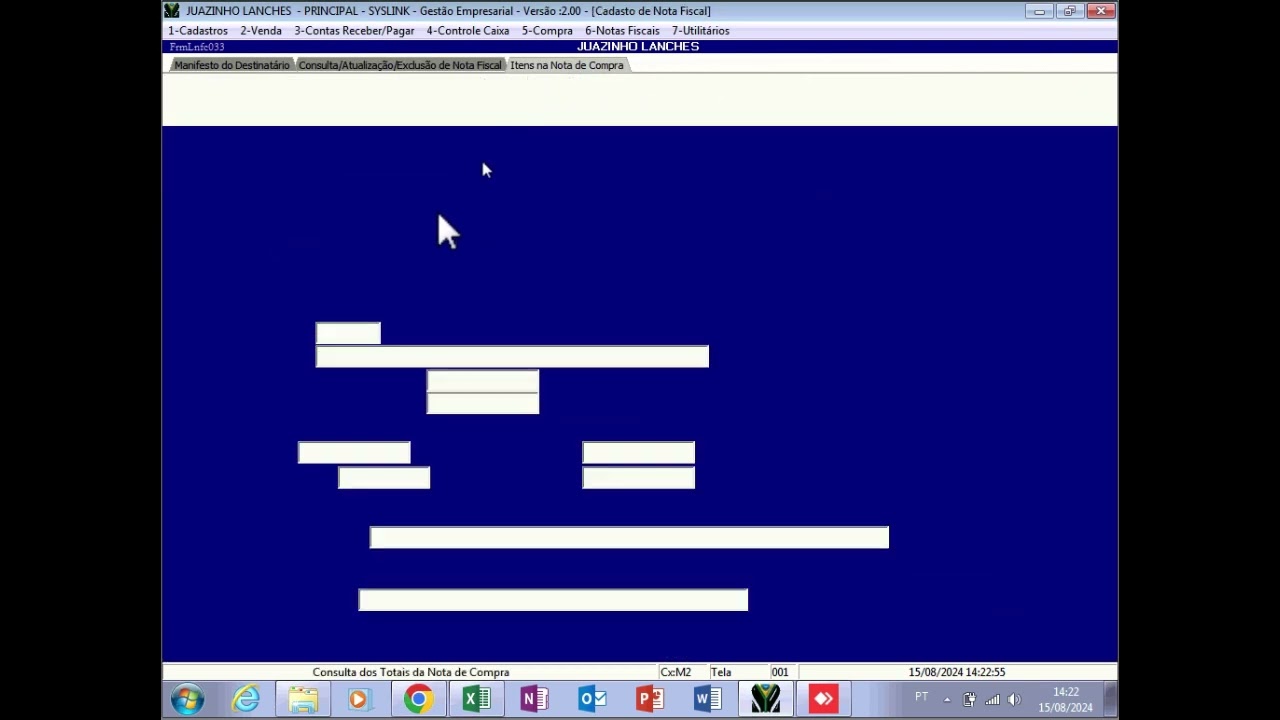Open the 3-Contas Receber/Pagar menu
This screenshot has width=1280, height=720.
tap(354, 31)
